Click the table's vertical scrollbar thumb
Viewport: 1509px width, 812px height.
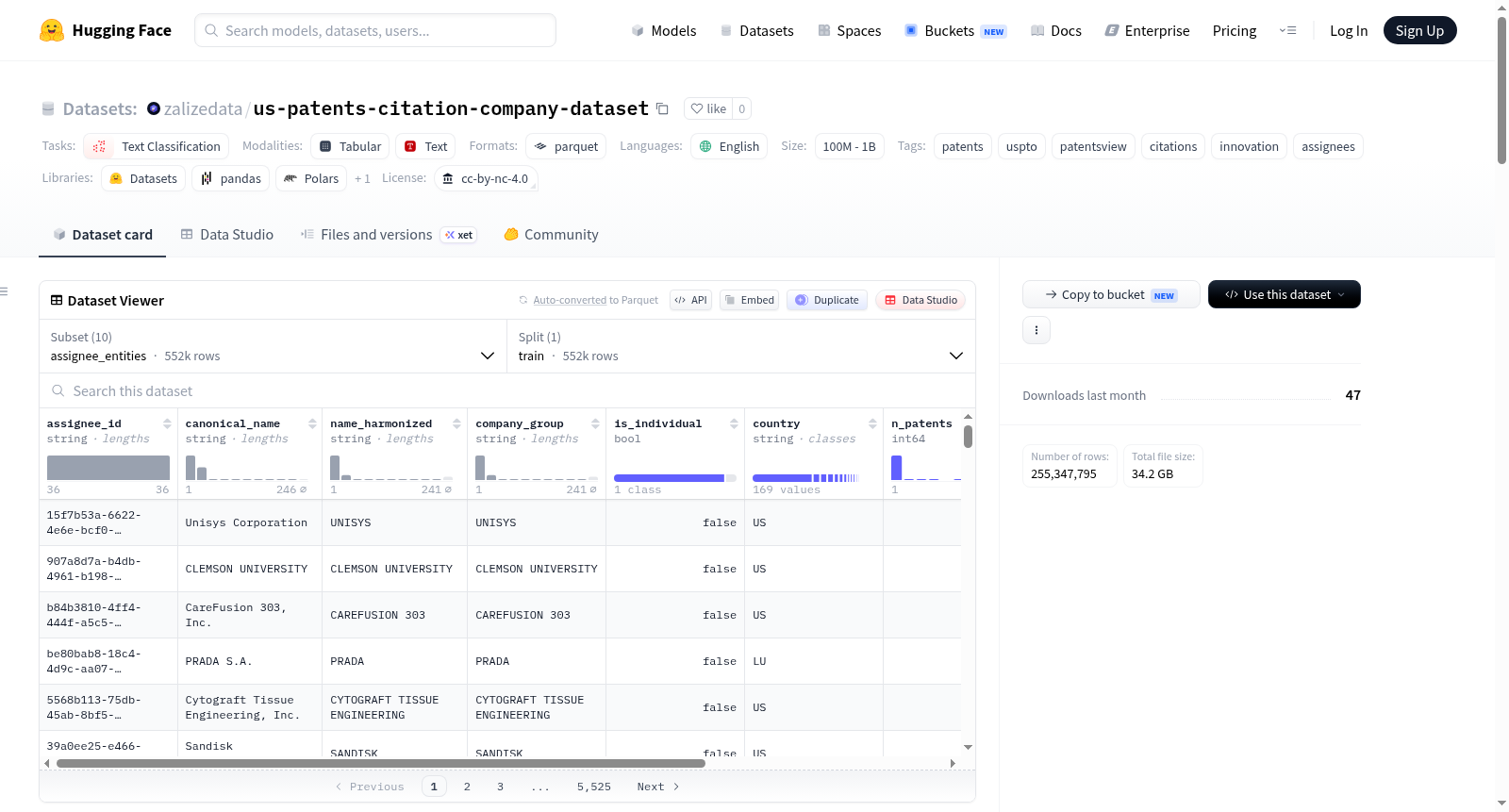[968, 437]
